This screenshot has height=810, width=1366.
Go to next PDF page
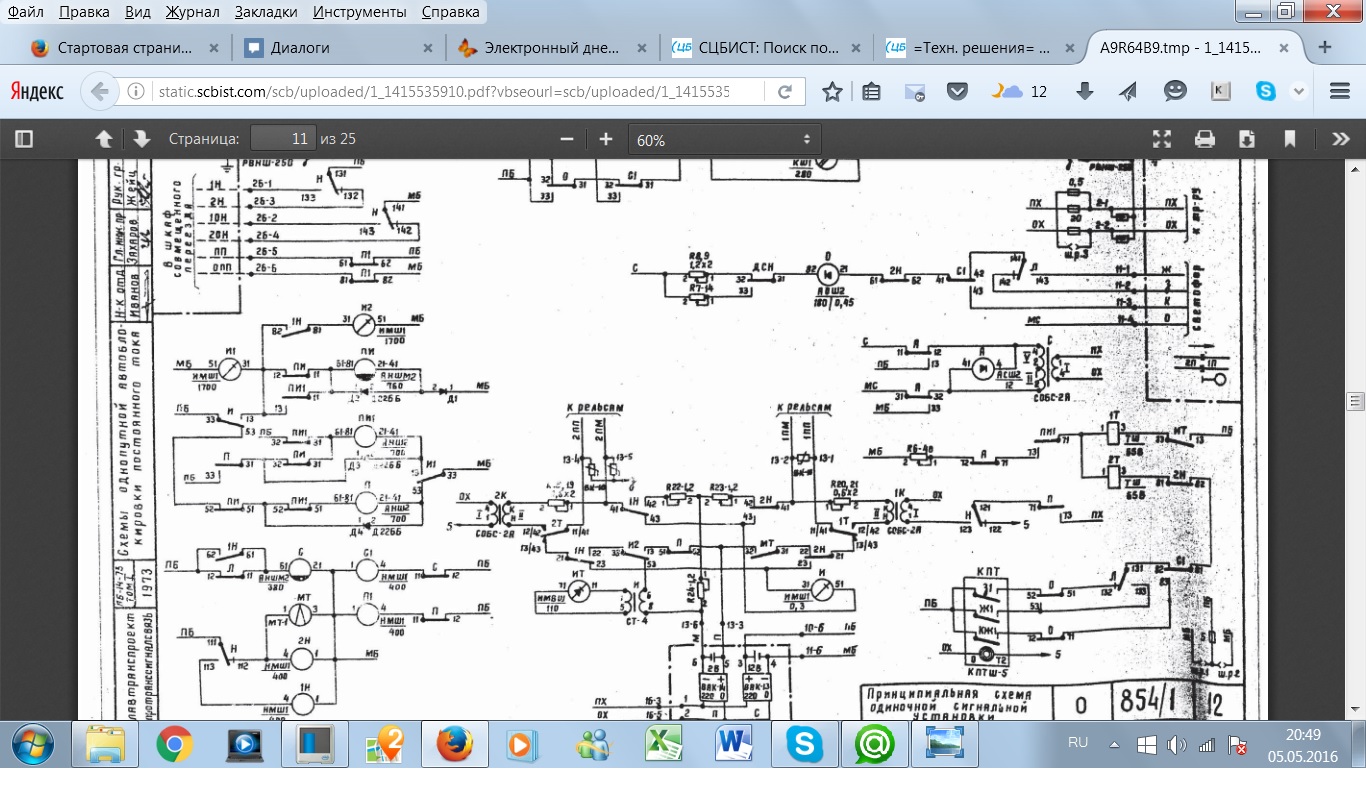pos(141,140)
